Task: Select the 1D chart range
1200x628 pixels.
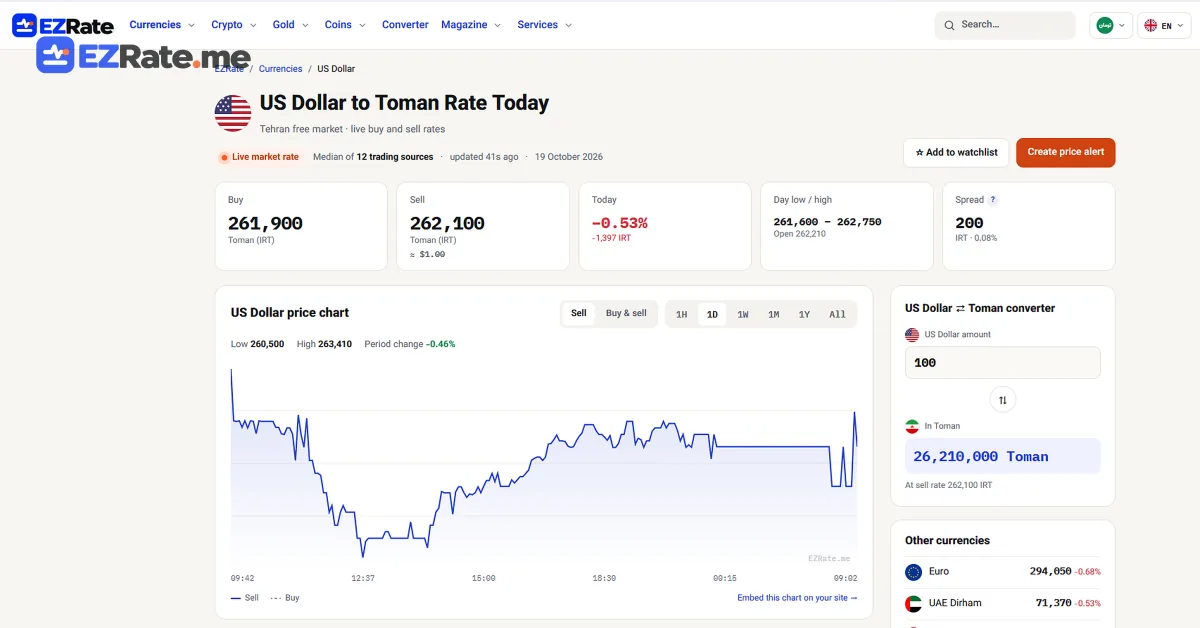Action: pyautogui.click(x=712, y=314)
